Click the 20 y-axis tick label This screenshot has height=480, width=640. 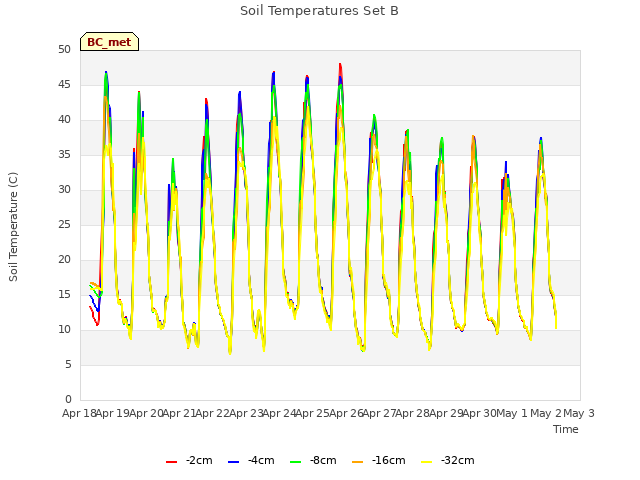coord(64,260)
